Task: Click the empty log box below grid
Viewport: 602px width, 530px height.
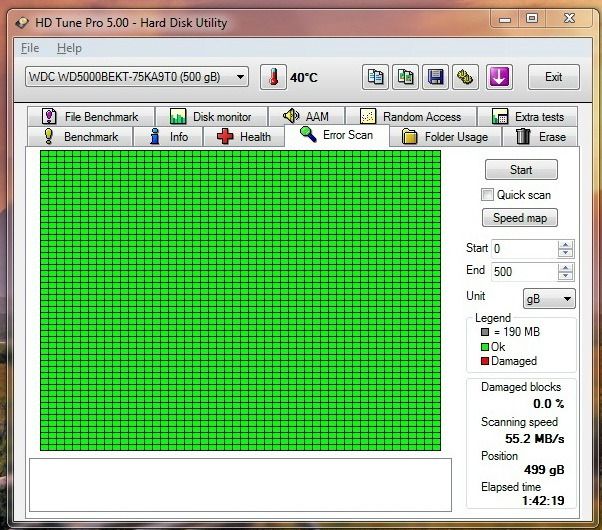Action: 240,485
